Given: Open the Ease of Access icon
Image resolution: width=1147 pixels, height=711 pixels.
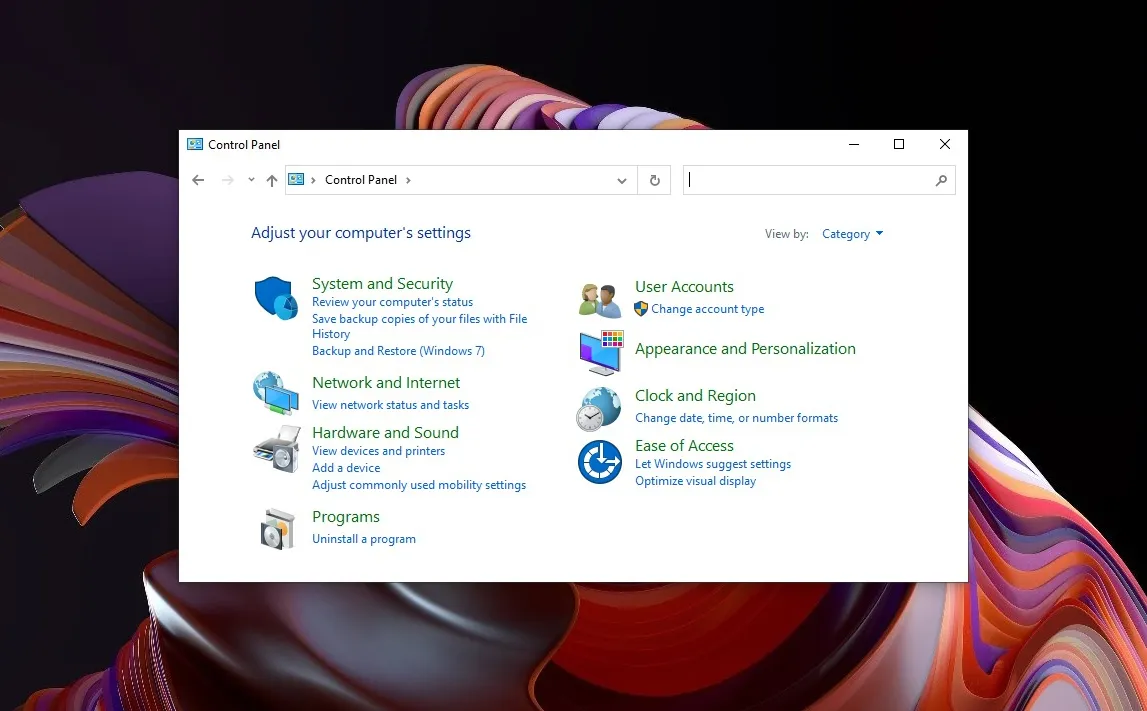Looking at the screenshot, I should [x=600, y=462].
